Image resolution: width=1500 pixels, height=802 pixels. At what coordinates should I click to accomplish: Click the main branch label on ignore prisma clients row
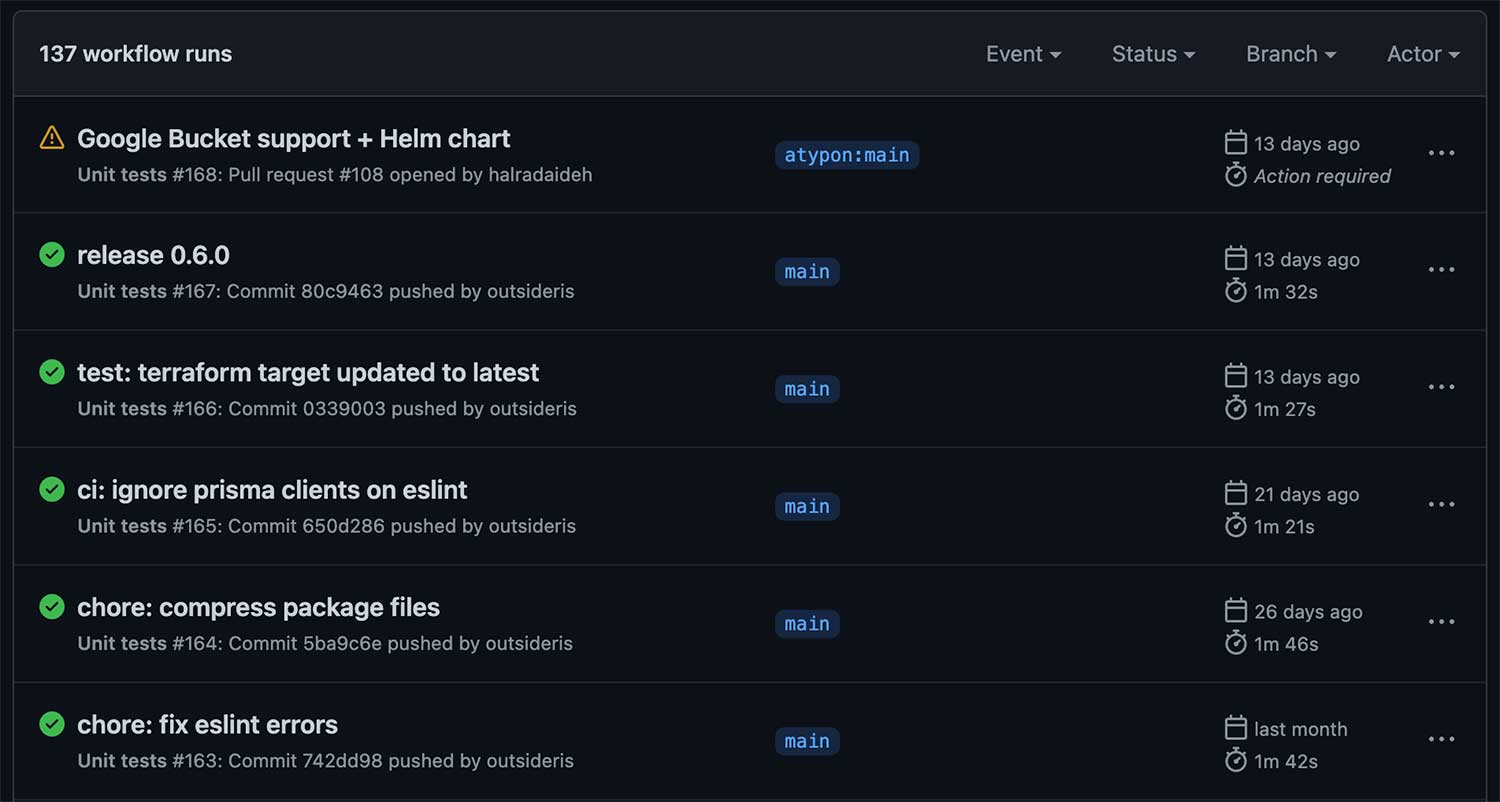807,507
